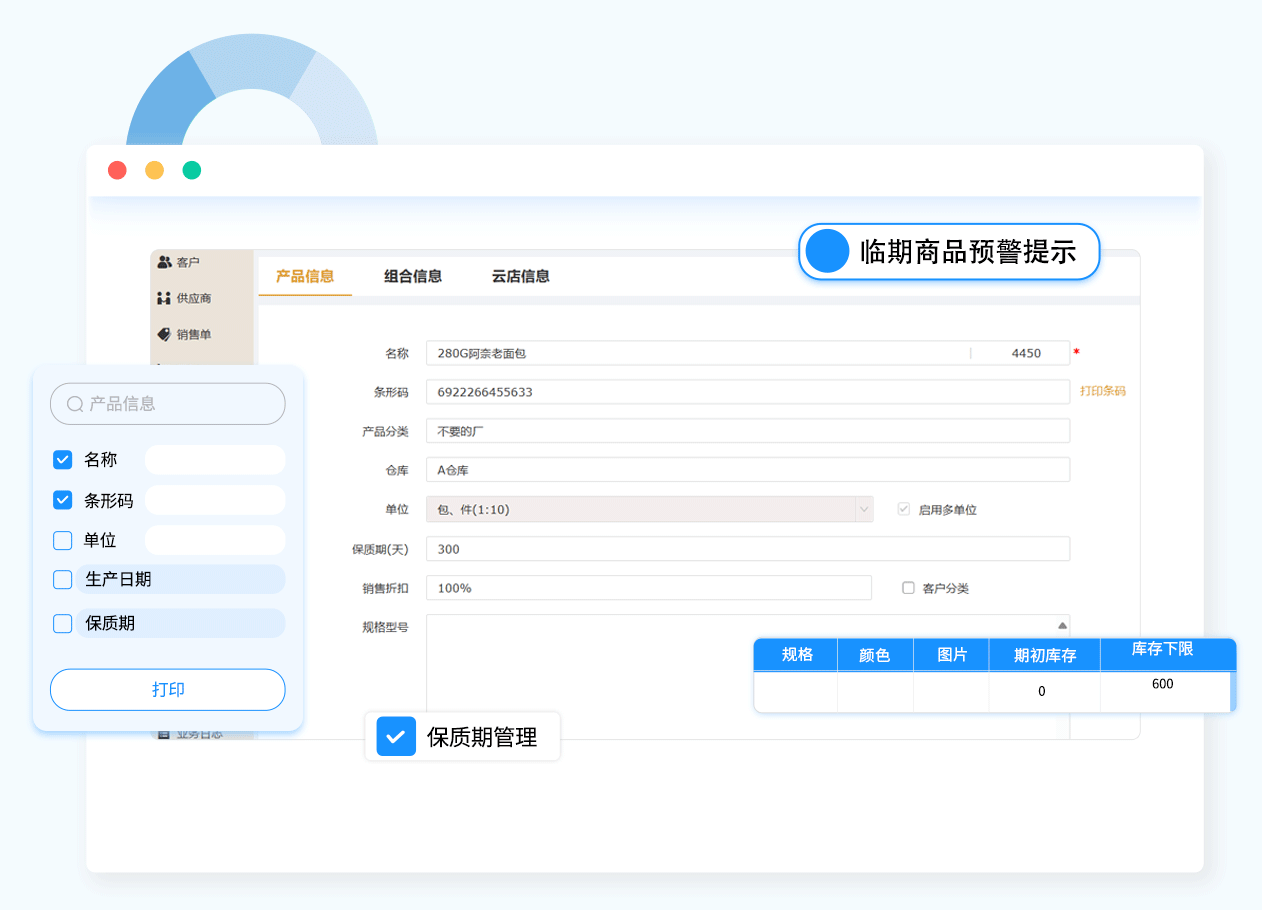This screenshot has width=1262, height=910.
Task: Click the red window control dot
Action: (x=118, y=170)
